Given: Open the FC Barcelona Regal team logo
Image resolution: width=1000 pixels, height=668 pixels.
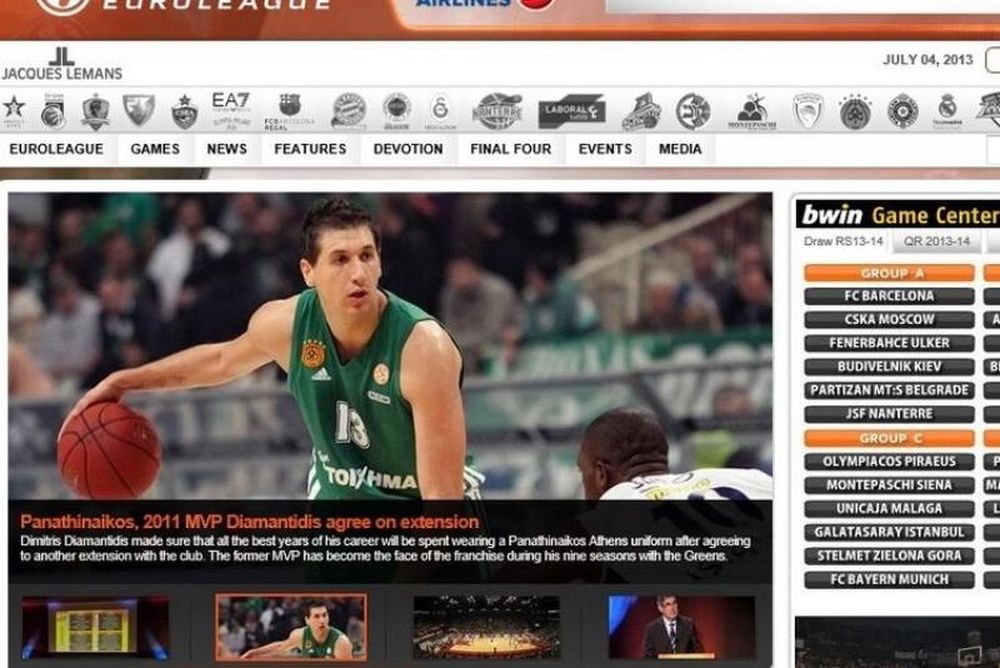Looking at the screenshot, I should (289, 110).
